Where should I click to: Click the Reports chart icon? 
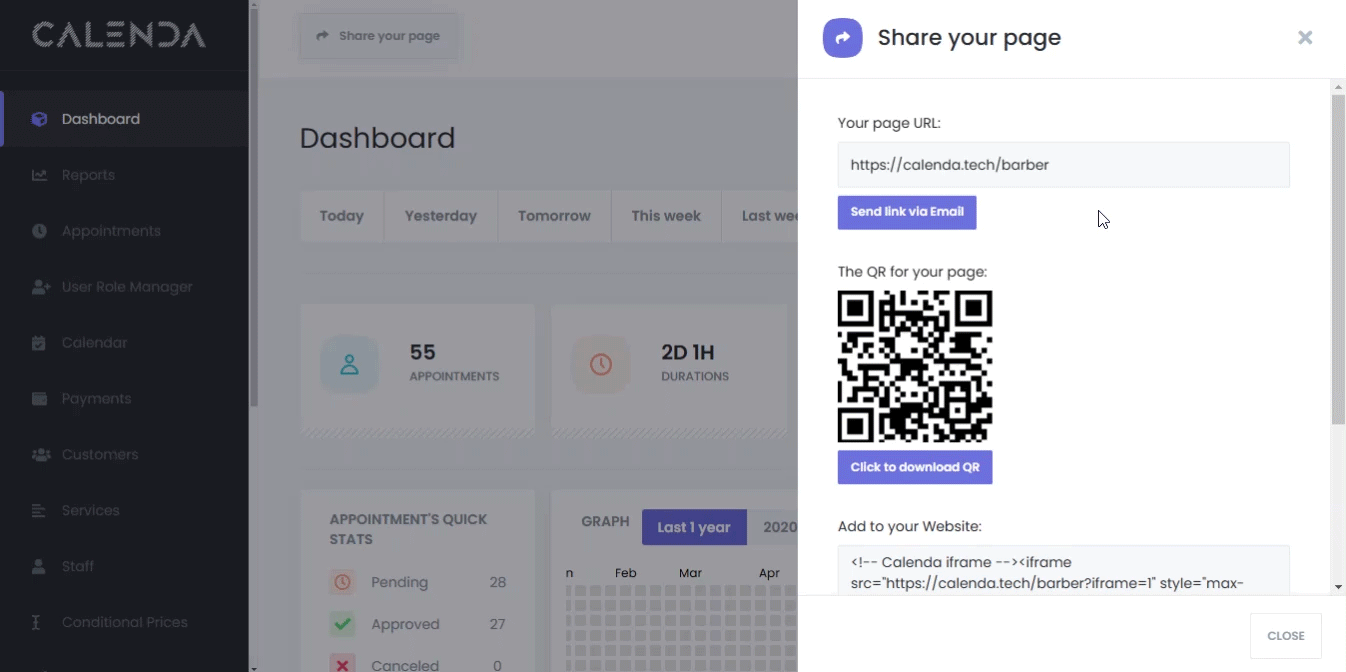39,175
